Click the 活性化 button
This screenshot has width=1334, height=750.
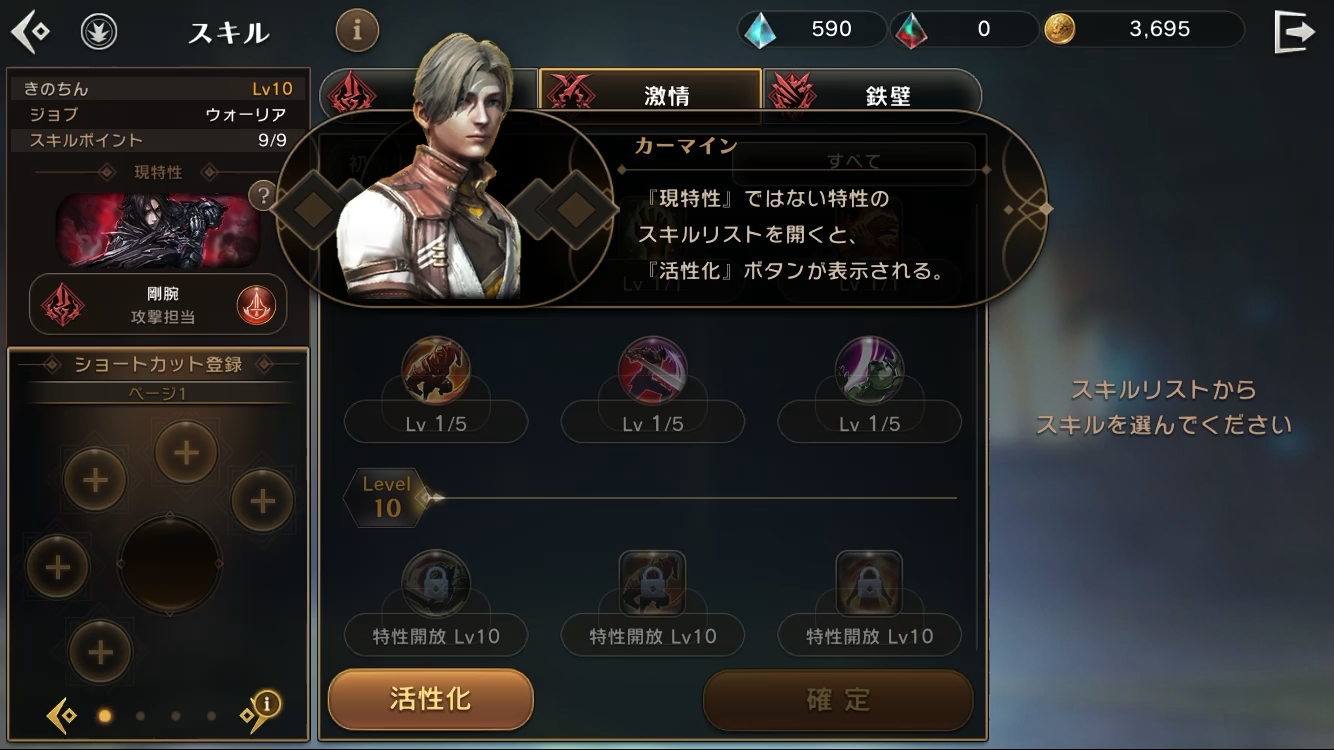(431, 699)
